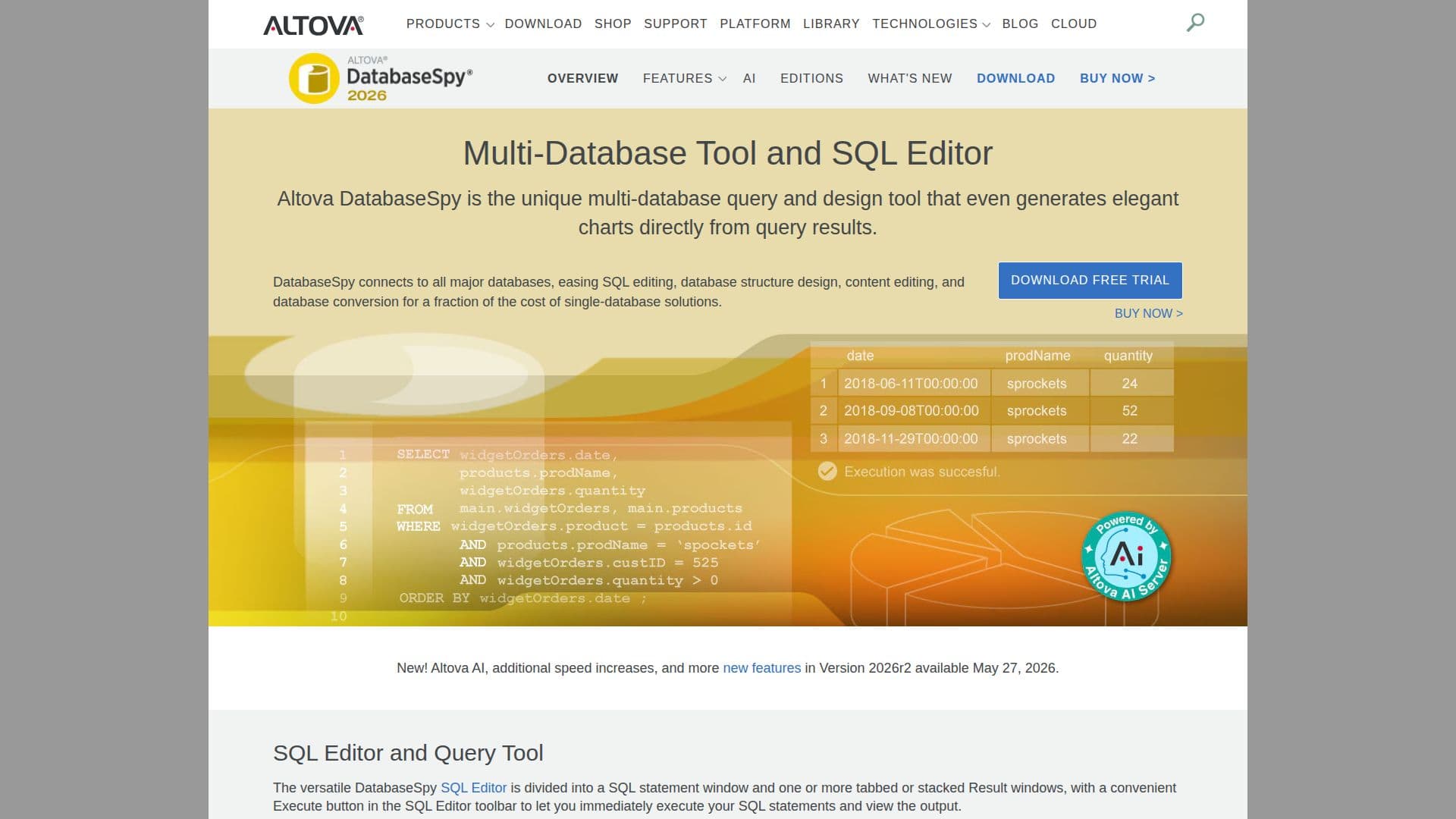Click the 2018-09-08T00:00:00 date cell
Image resolution: width=1456 pixels, height=819 pixels.
coord(914,410)
